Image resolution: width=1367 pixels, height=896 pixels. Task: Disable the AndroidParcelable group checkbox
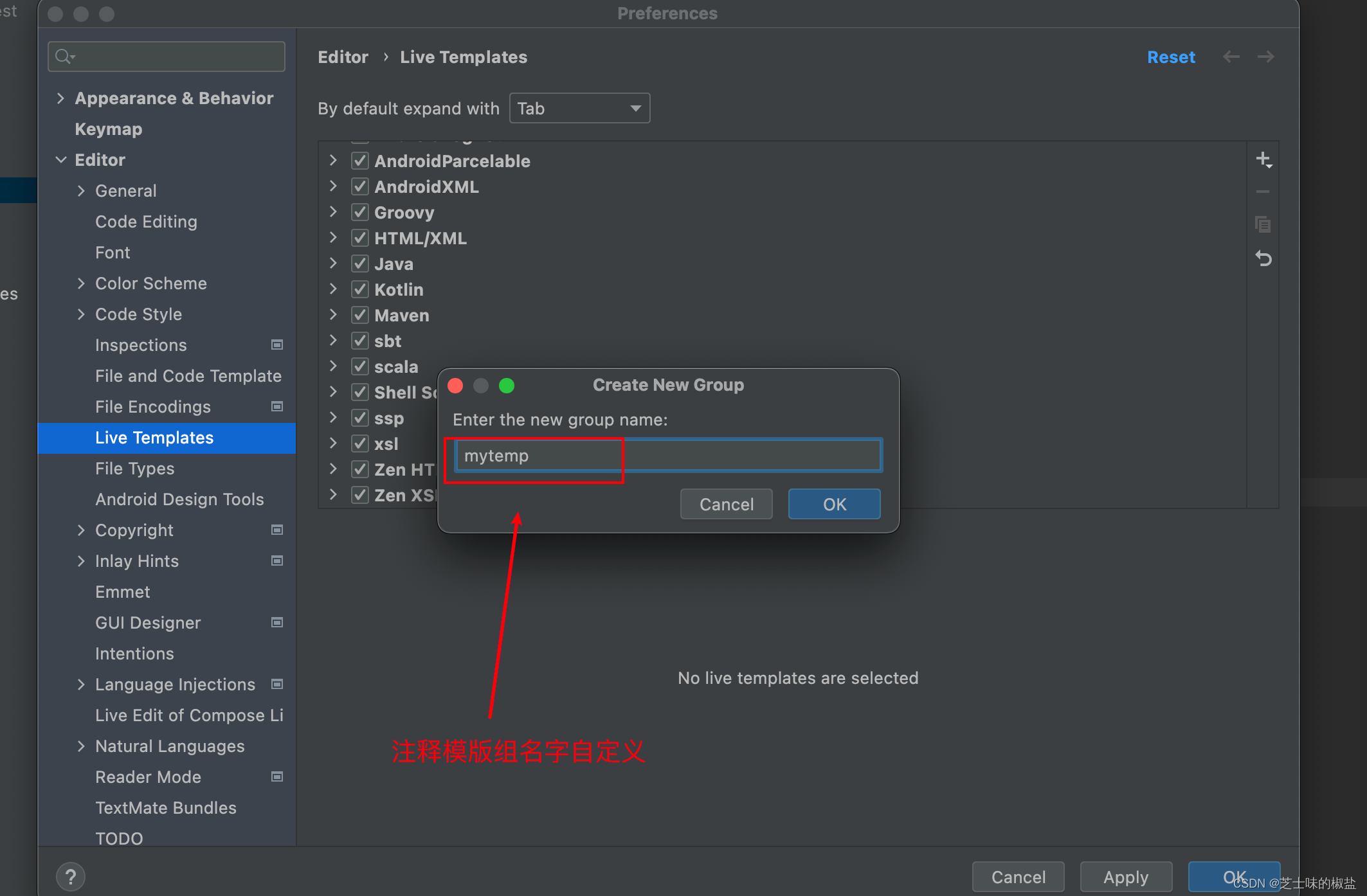pos(359,161)
